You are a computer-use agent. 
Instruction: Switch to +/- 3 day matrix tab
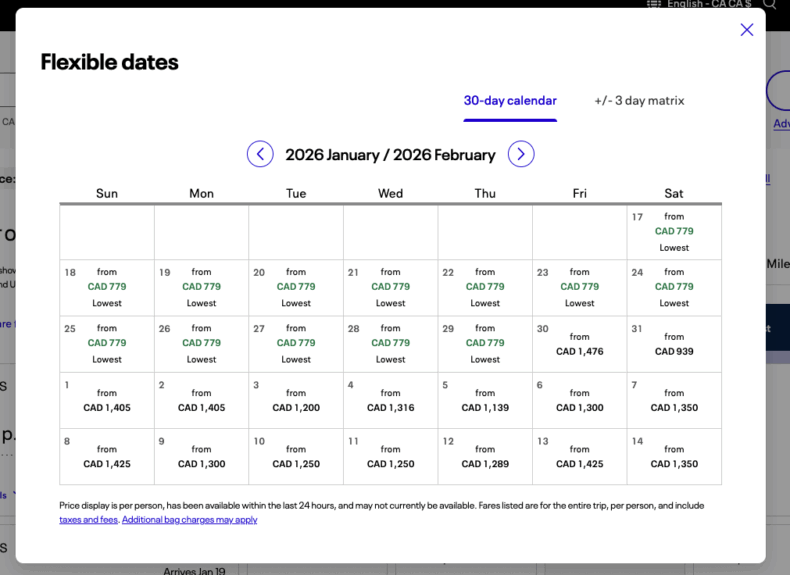639,101
